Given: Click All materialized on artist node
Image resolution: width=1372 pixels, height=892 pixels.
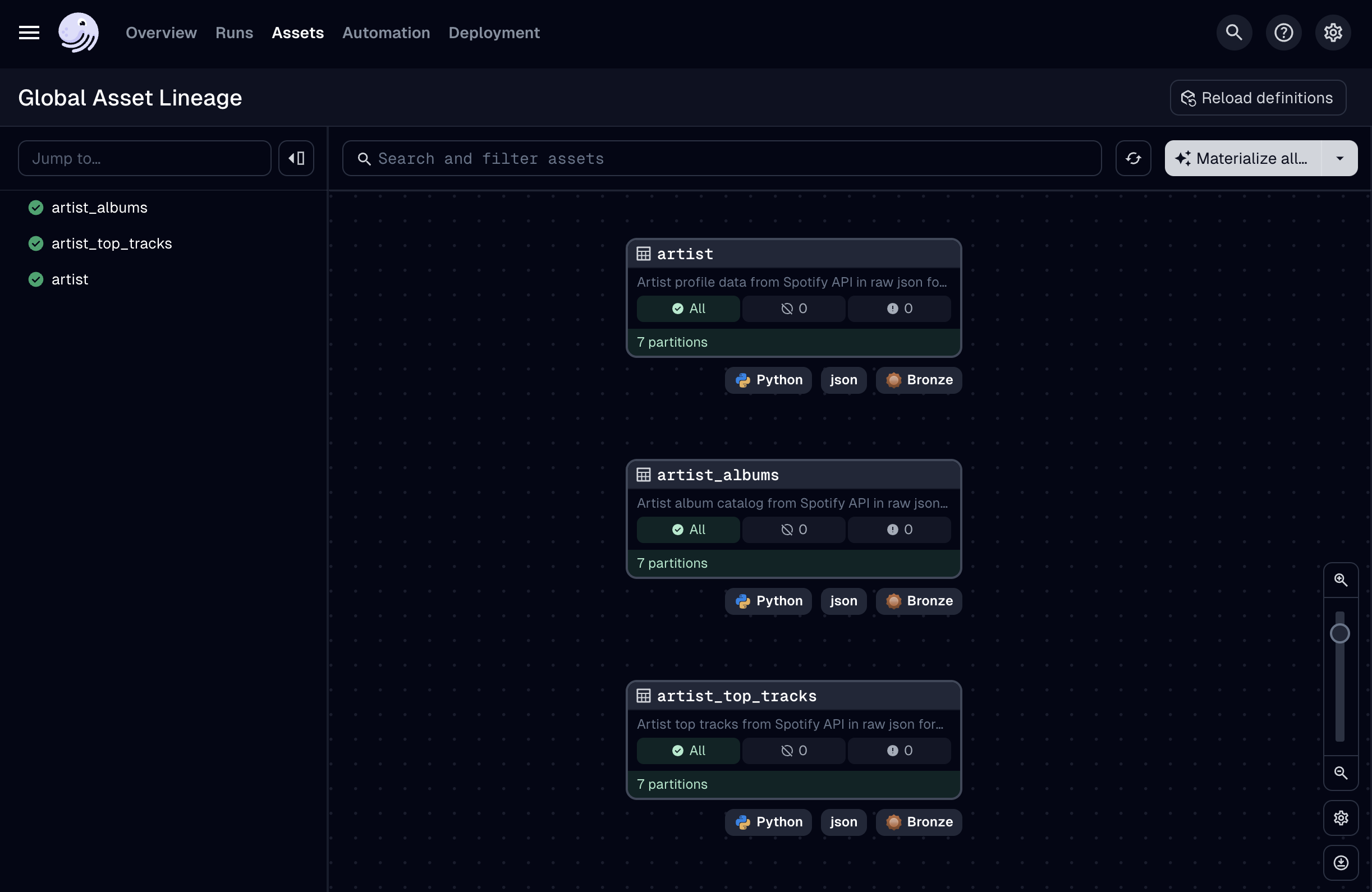Looking at the screenshot, I should coord(689,309).
